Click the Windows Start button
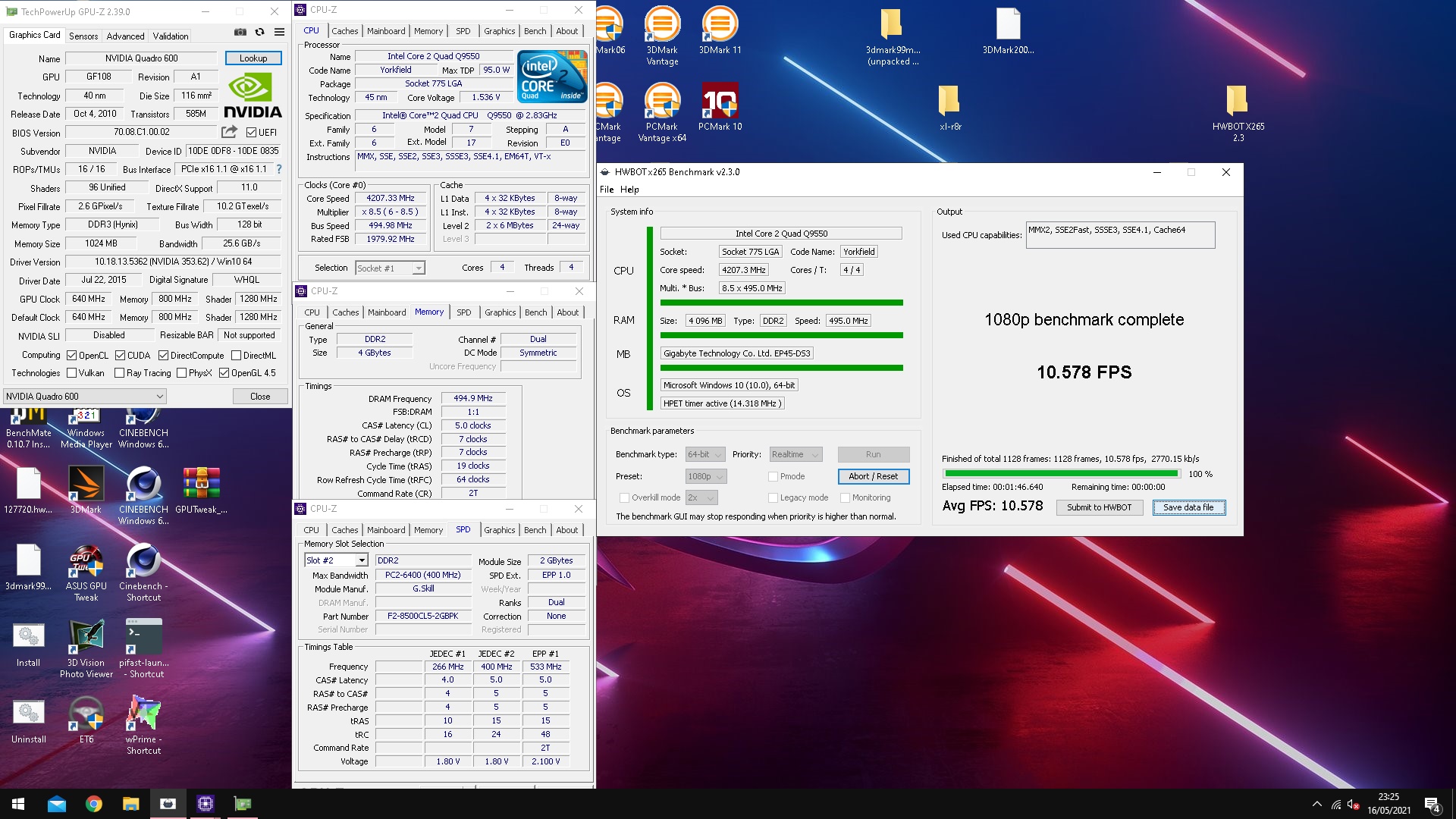Screen dimensions: 1456x819 coord(18,804)
